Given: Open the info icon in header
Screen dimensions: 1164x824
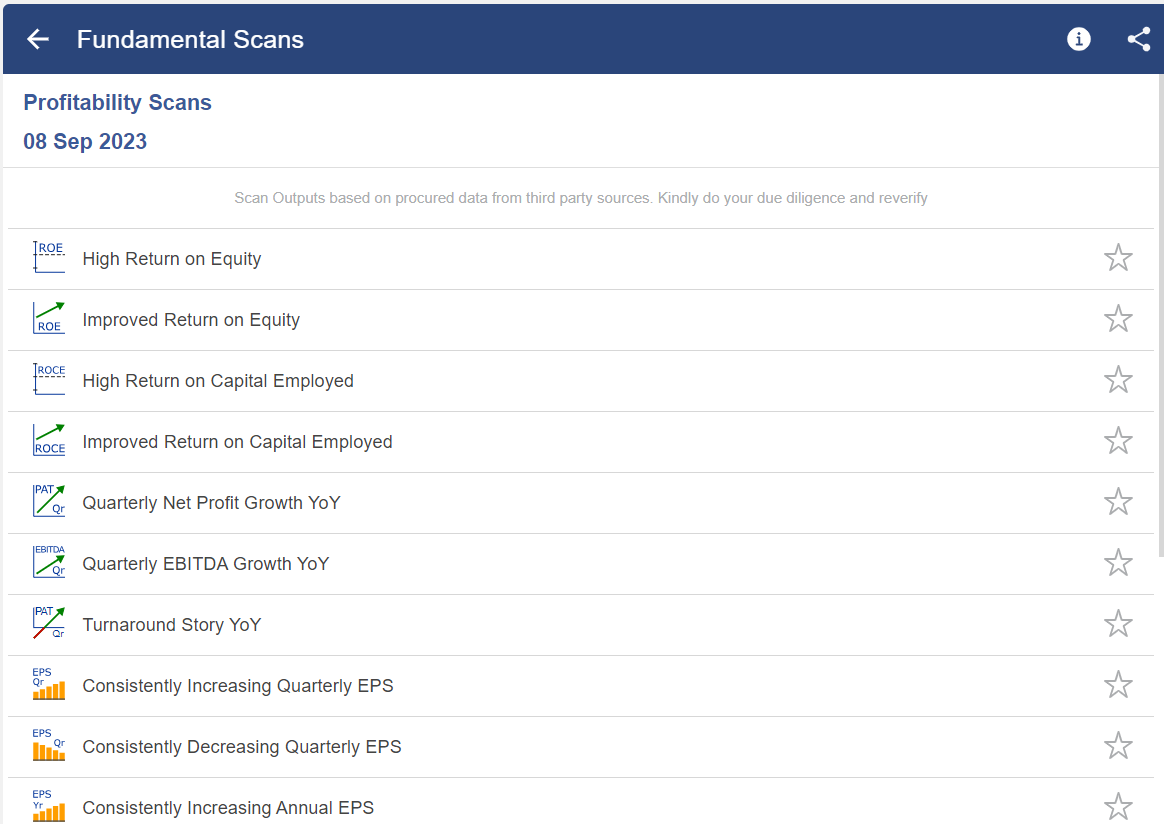Looking at the screenshot, I should 1079,39.
